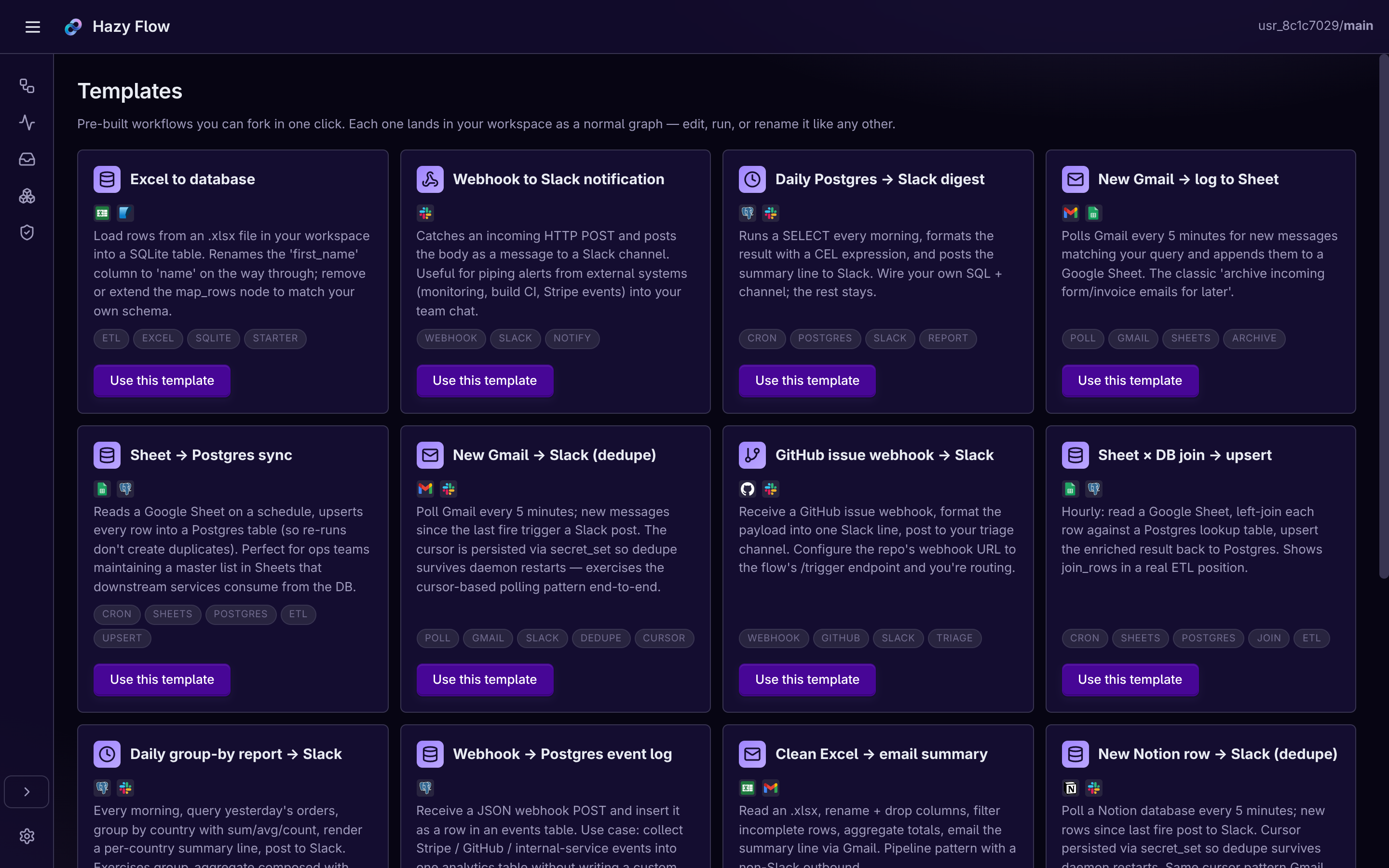Expand the sidebar with chevron button

(27, 792)
